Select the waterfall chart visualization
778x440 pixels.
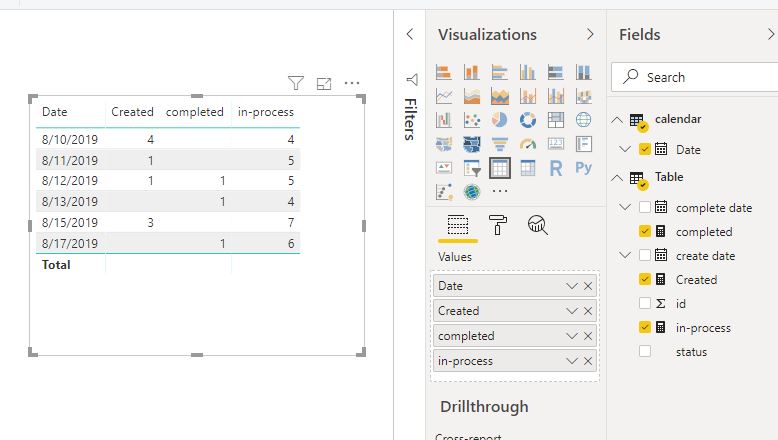pos(444,120)
